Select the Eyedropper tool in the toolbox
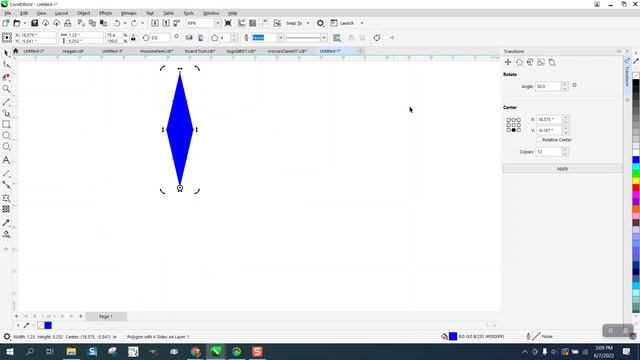 pos(6,223)
